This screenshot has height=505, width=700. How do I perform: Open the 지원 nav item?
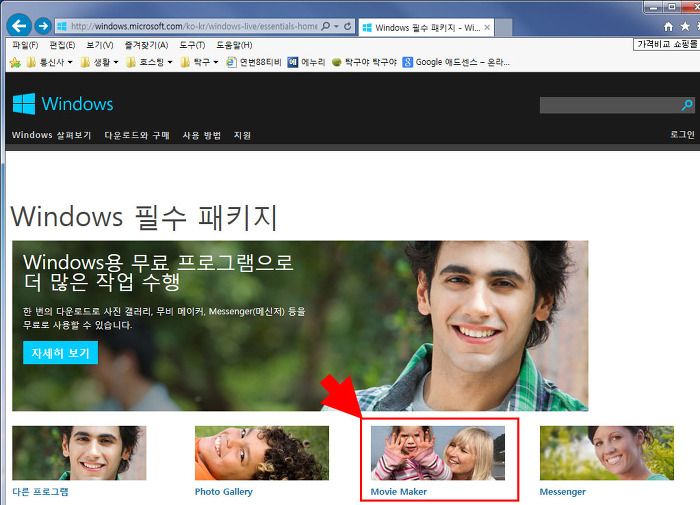click(242, 135)
